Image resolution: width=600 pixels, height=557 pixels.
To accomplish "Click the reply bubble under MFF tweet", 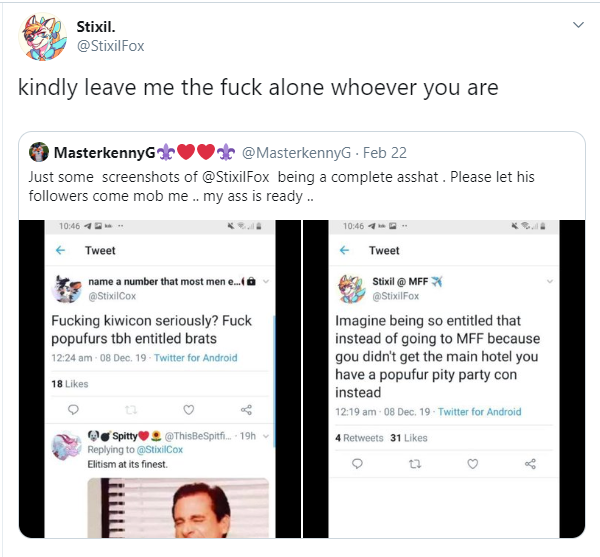I will pyautogui.click(x=357, y=464).
